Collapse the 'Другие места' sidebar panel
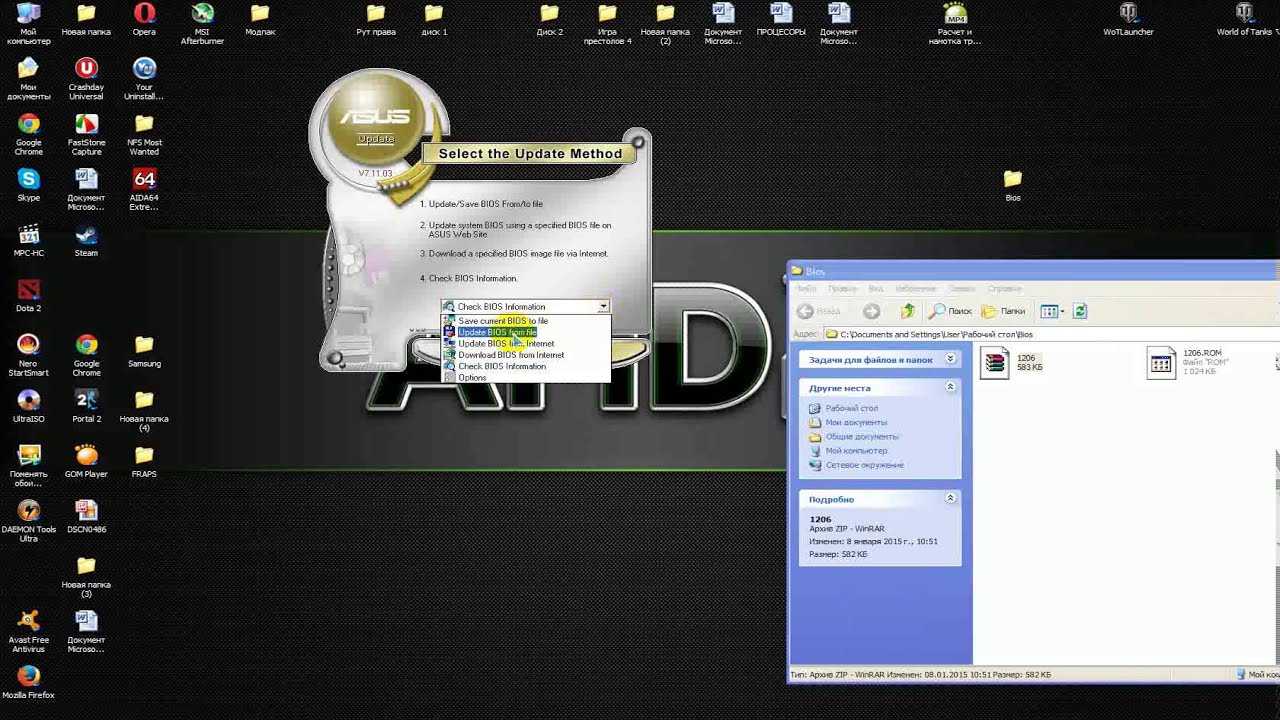1280x720 pixels. (x=950, y=387)
